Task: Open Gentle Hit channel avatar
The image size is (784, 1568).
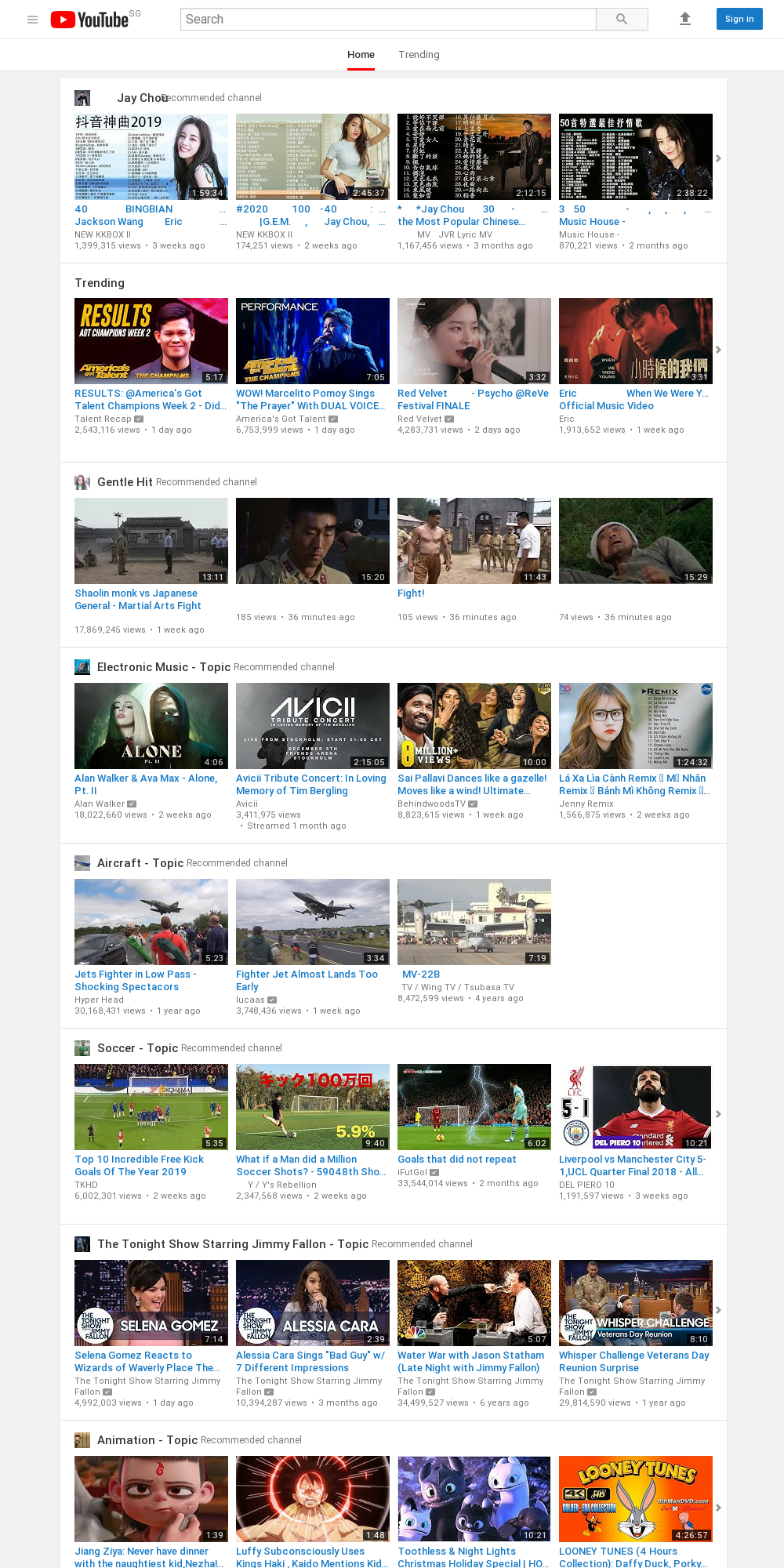Action: click(x=82, y=482)
